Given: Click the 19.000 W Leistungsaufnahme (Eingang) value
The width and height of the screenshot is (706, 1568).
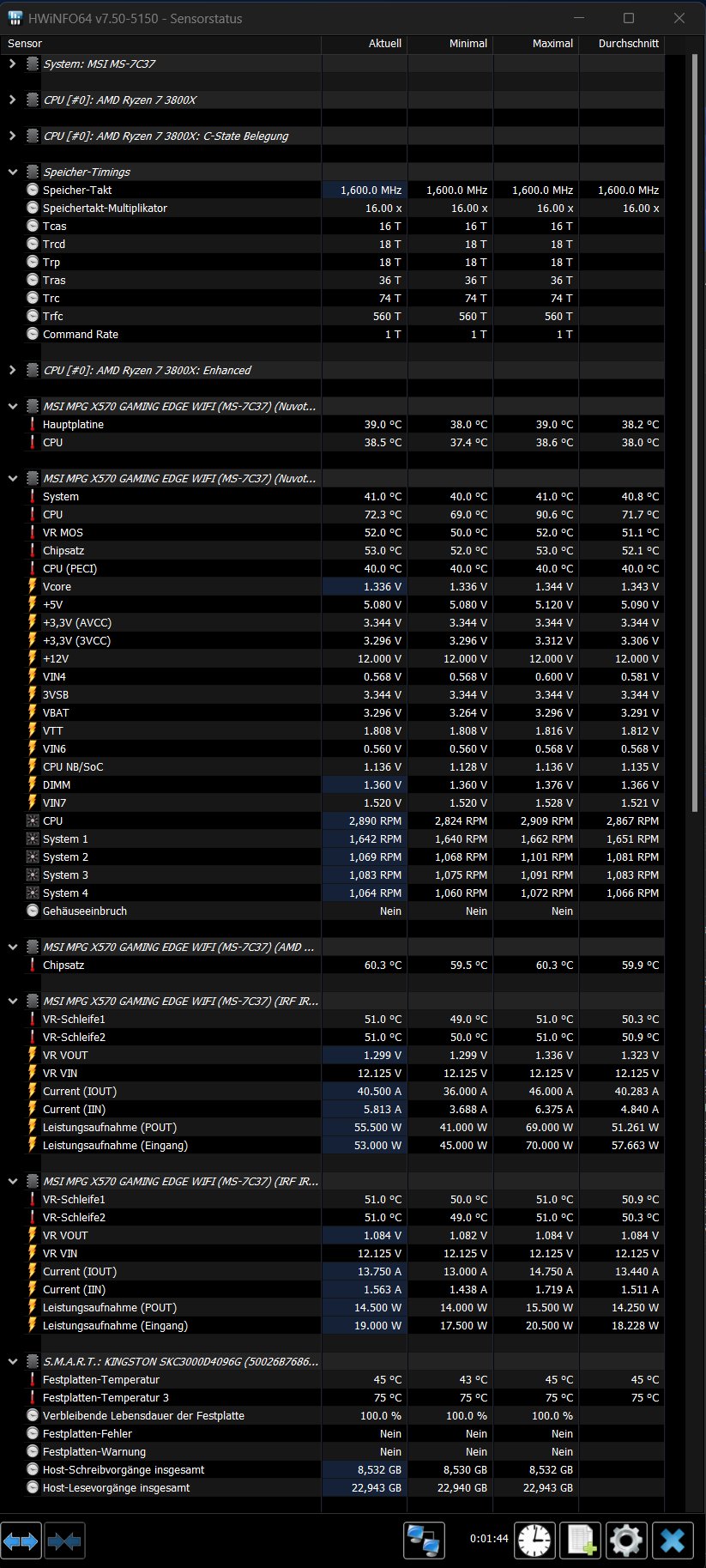Looking at the screenshot, I should coord(377,1325).
